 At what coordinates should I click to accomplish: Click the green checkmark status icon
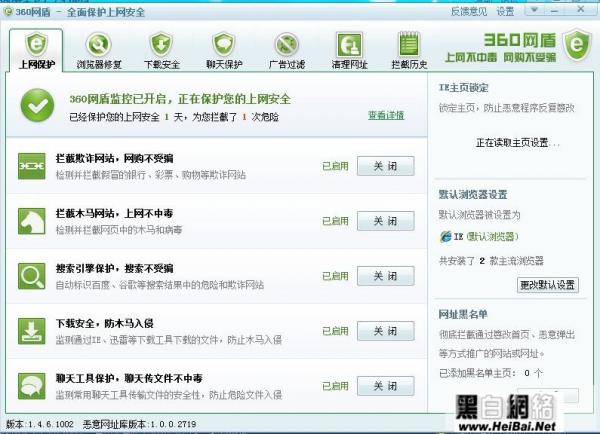click(x=38, y=103)
